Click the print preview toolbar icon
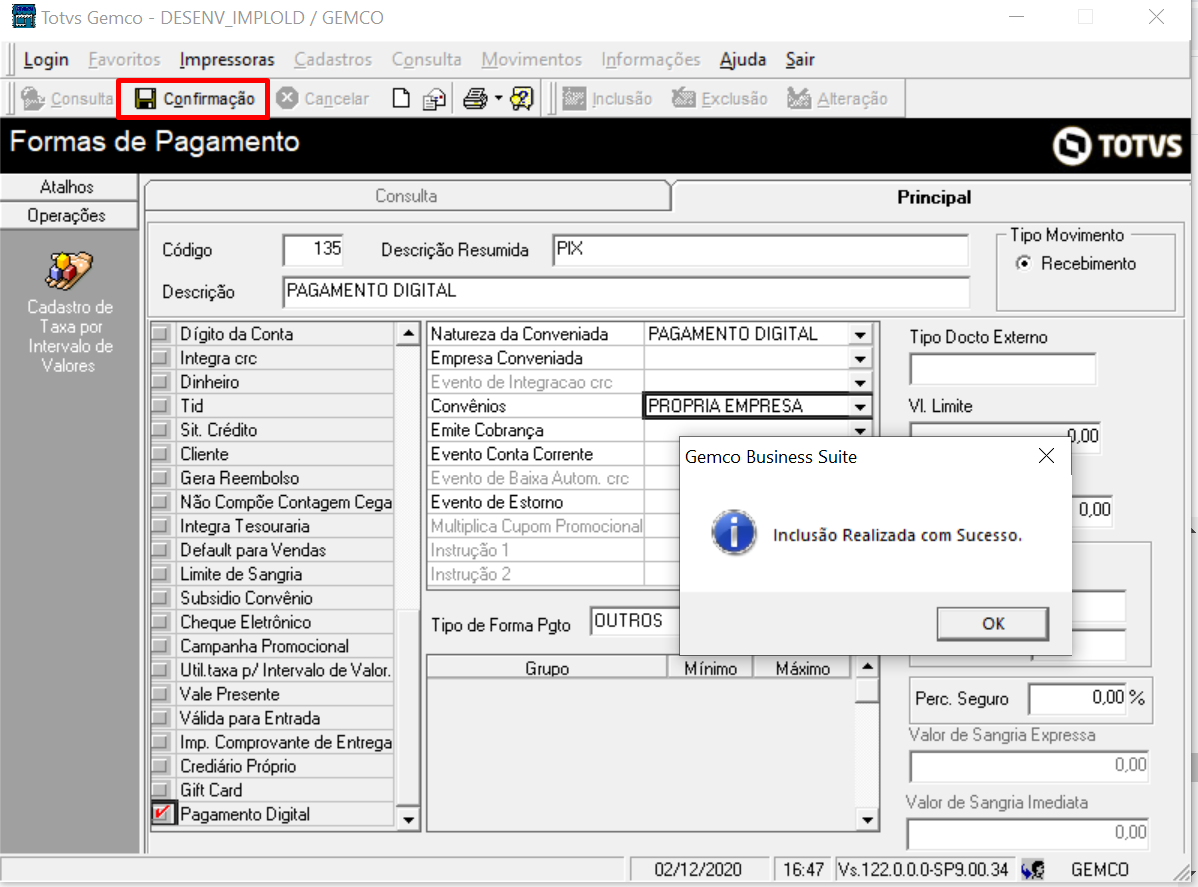 coord(435,99)
